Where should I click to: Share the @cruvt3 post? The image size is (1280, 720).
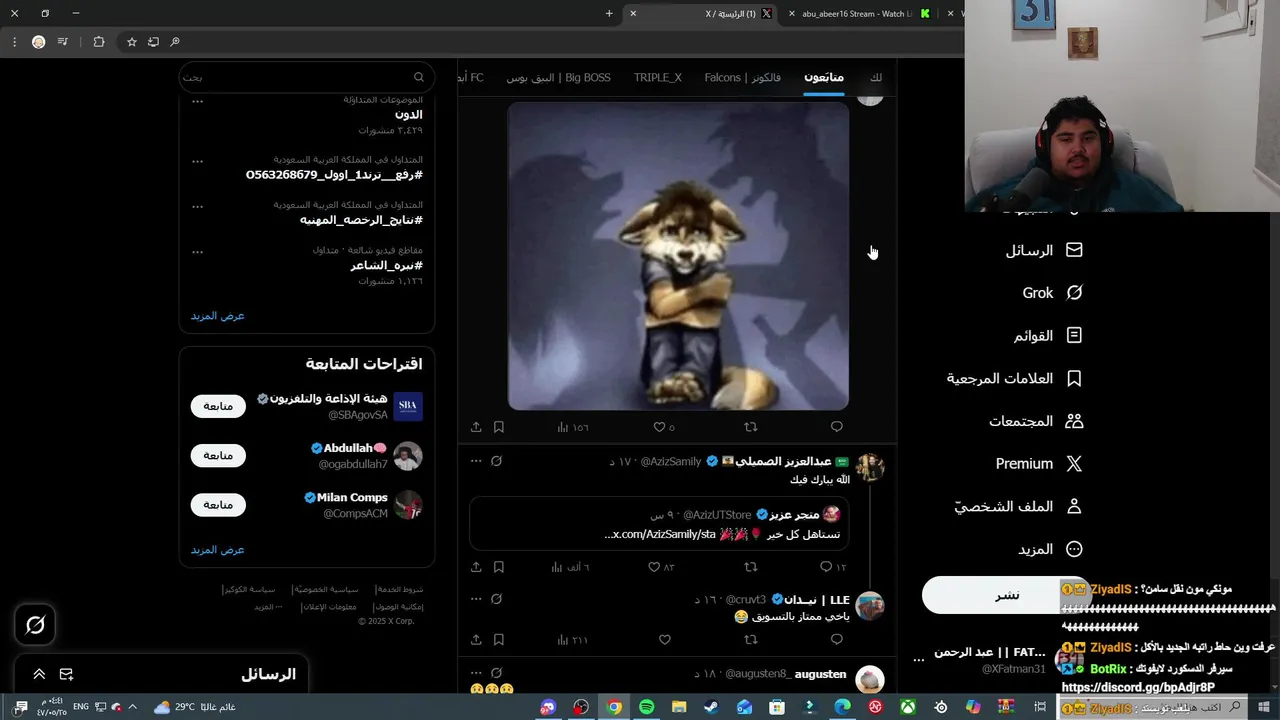(x=476, y=640)
